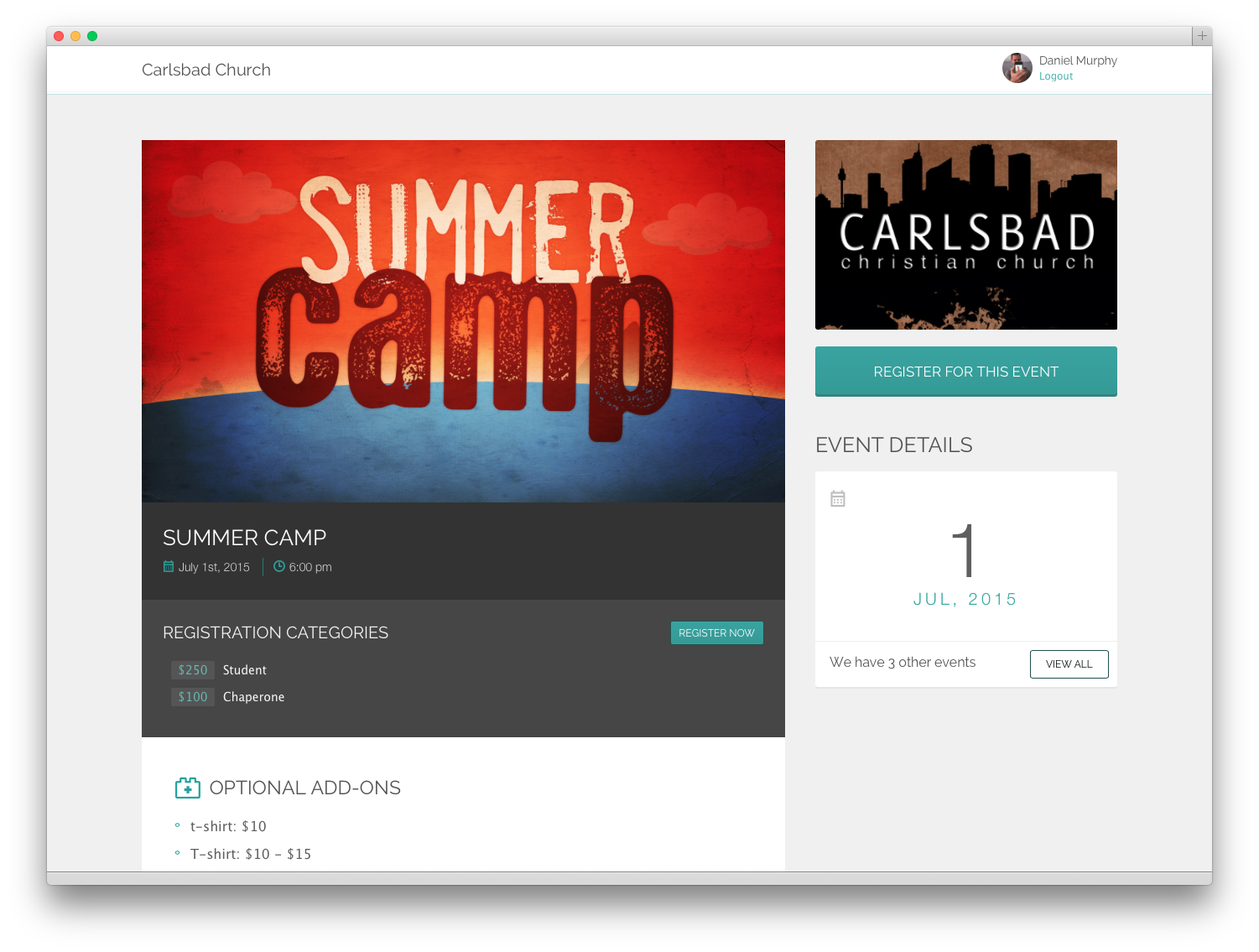Click the Carlsbad Christian Church logo image
Image resolution: width=1259 pixels, height=952 pixels.
coord(965,235)
